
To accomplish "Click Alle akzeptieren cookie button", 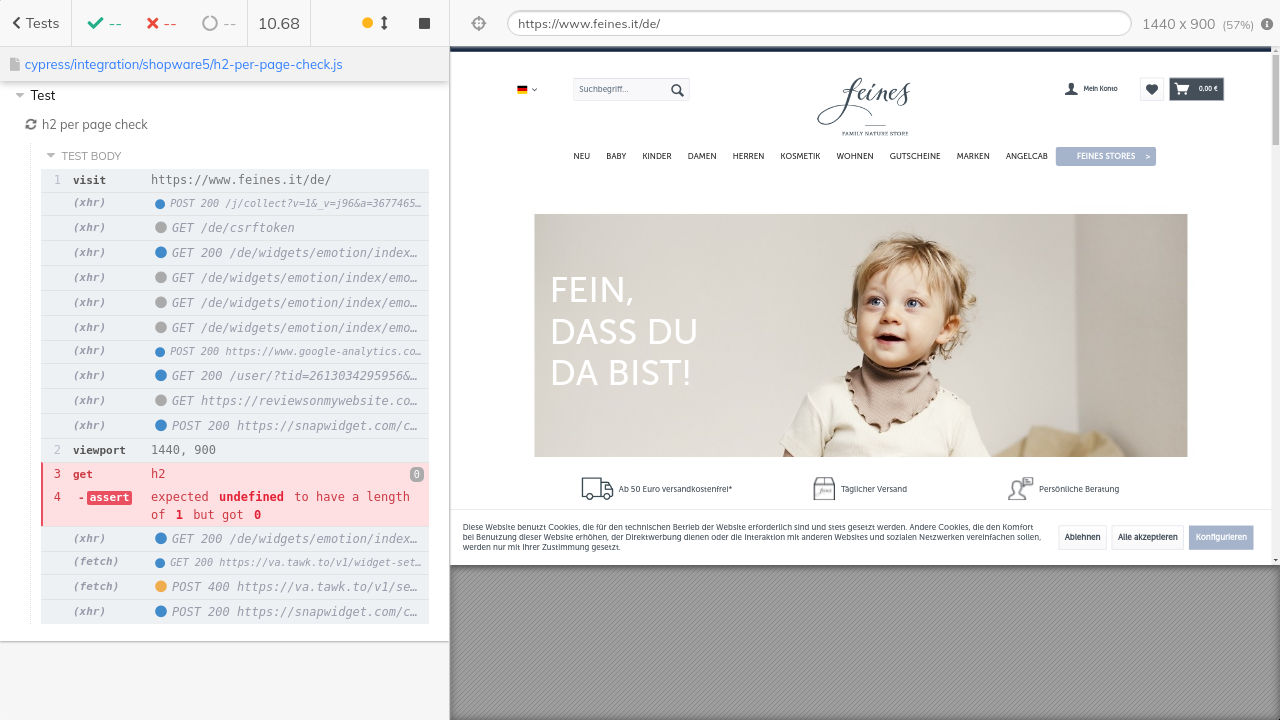I will pyautogui.click(x=1147, y=537).
